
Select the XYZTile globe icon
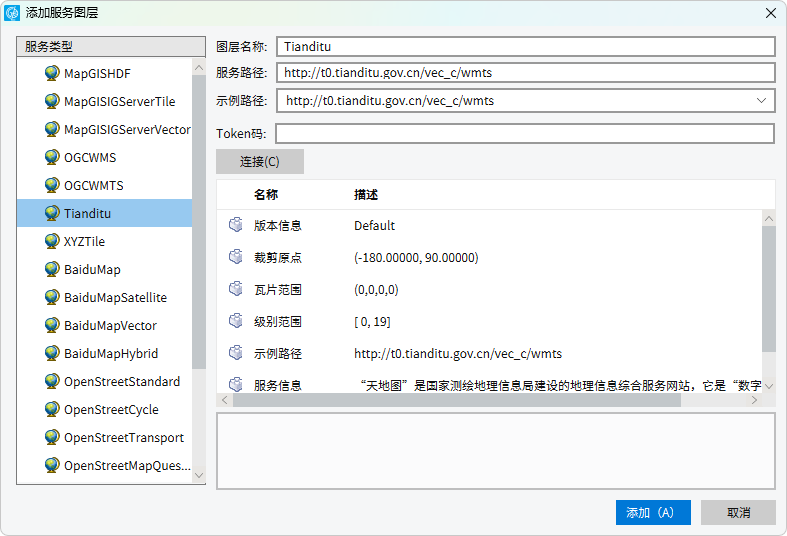coord(52,241)
